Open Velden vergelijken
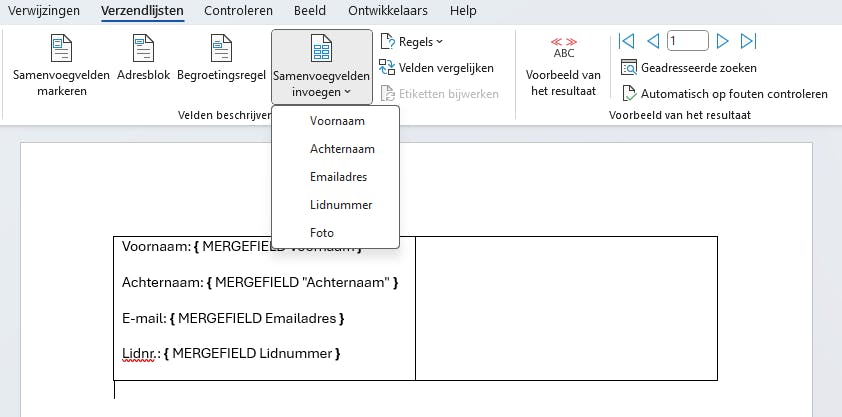This screenshot has width=842, height=417. [x=437, y=68]
